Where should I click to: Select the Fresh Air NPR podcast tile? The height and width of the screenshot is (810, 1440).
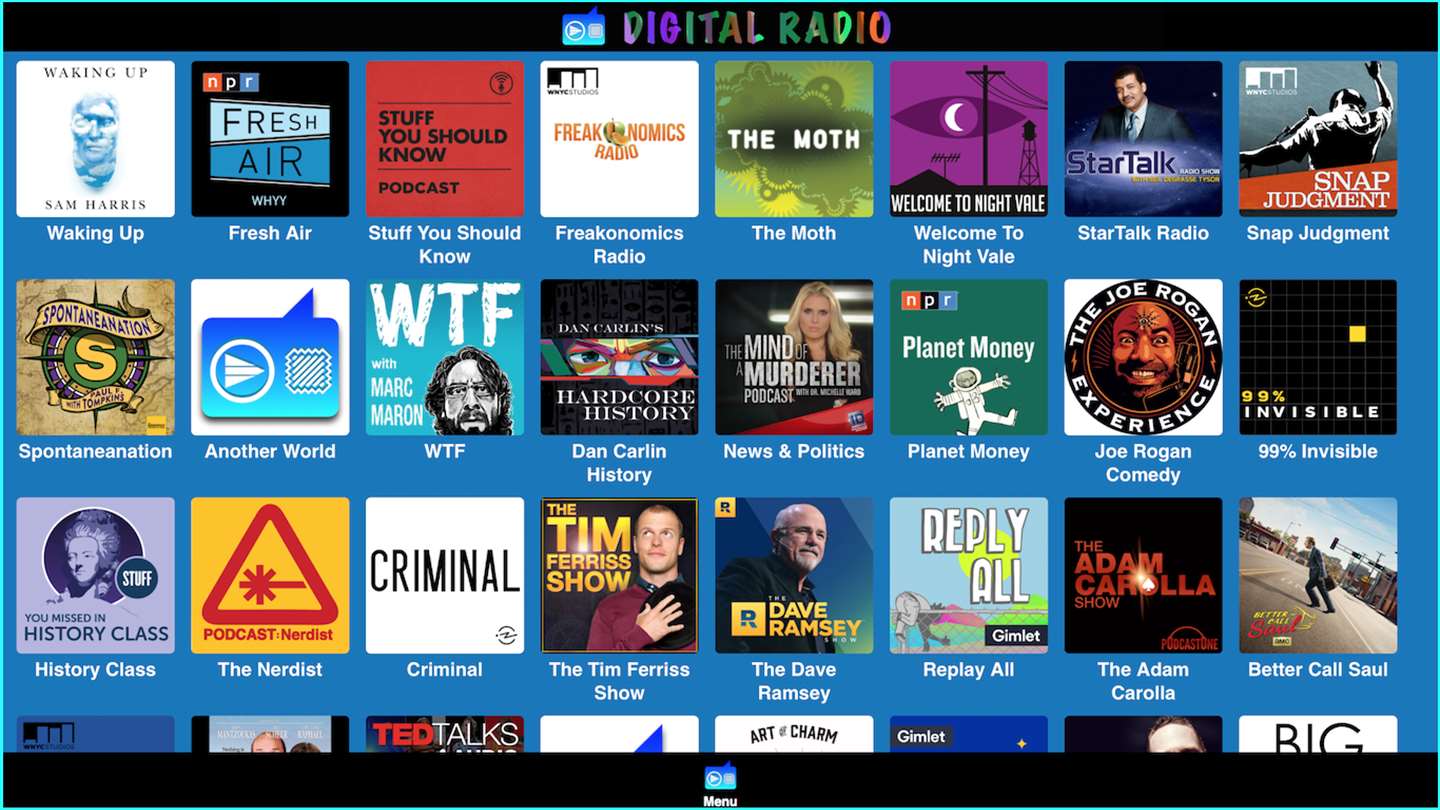270,139
